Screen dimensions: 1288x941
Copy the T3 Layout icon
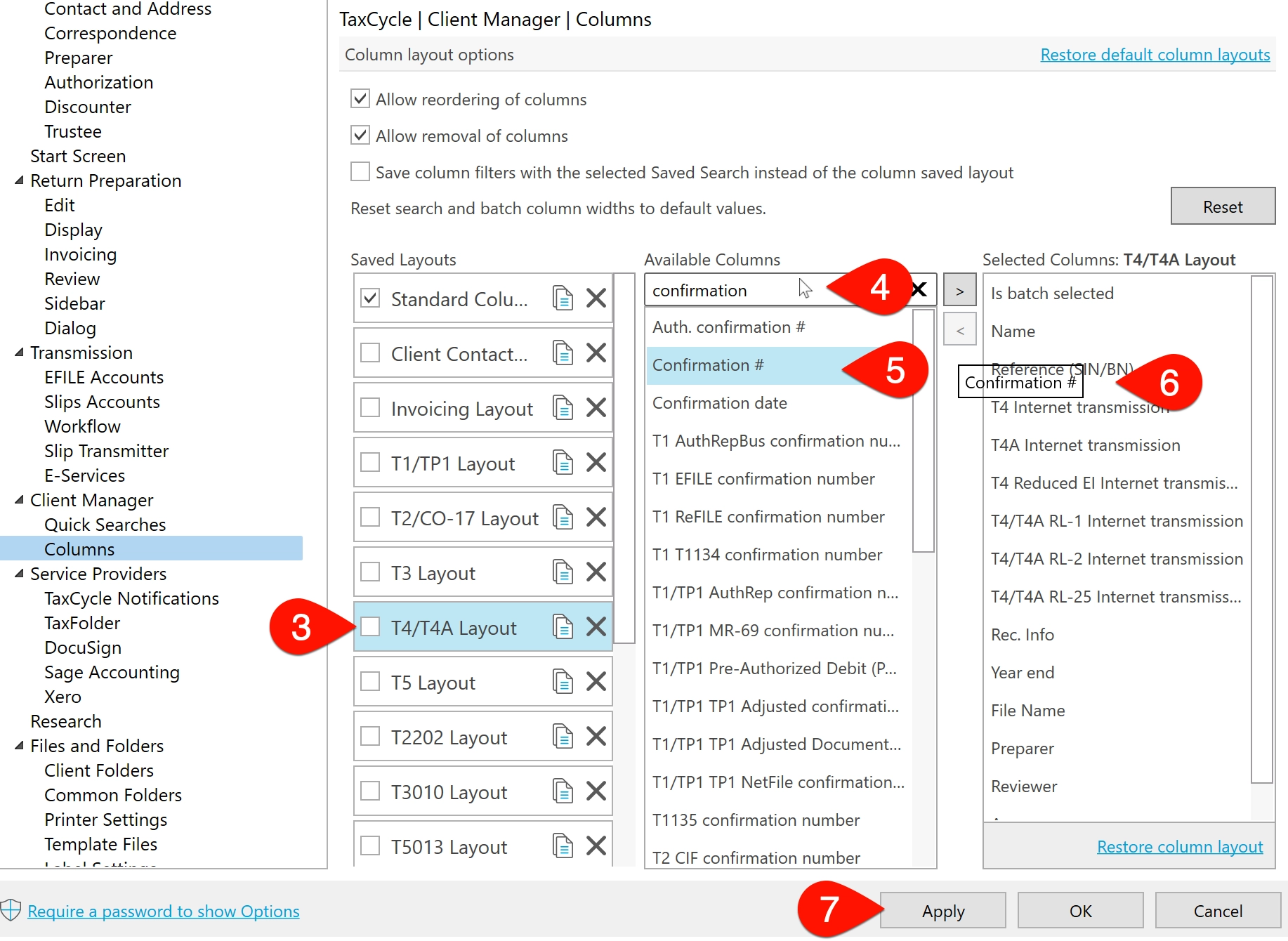563,572
